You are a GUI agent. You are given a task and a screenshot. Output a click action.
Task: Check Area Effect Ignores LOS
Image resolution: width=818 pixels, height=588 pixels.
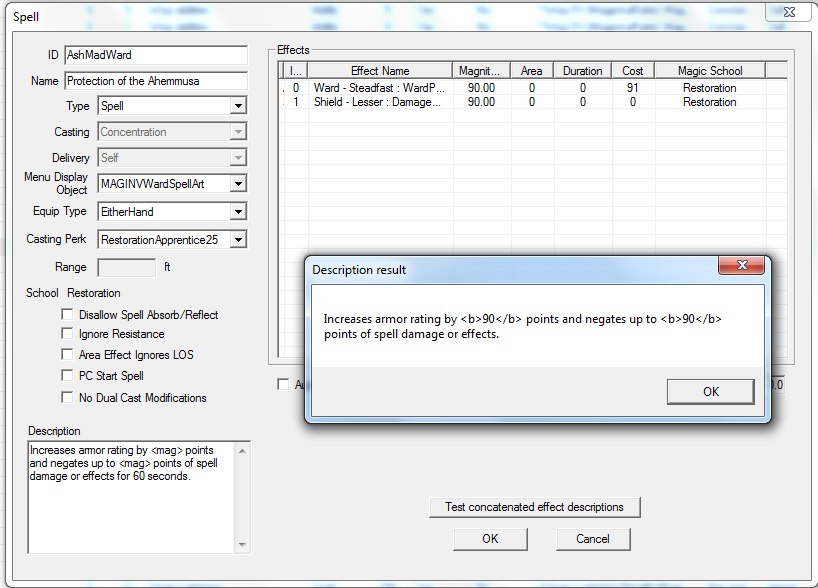[x=67, y=355]
